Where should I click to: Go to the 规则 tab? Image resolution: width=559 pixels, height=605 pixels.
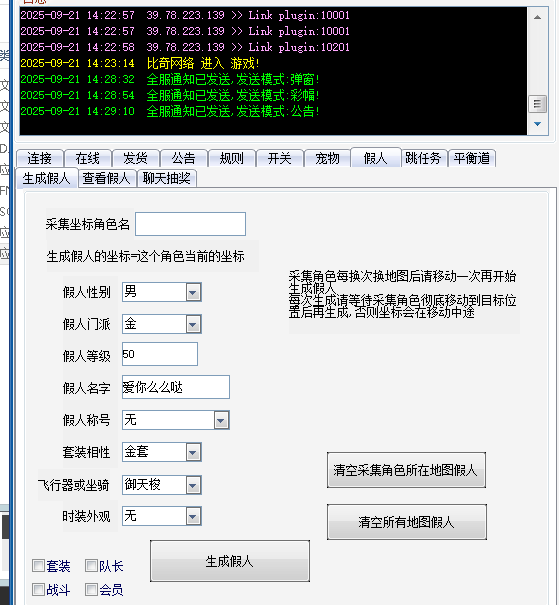[232, 158]
